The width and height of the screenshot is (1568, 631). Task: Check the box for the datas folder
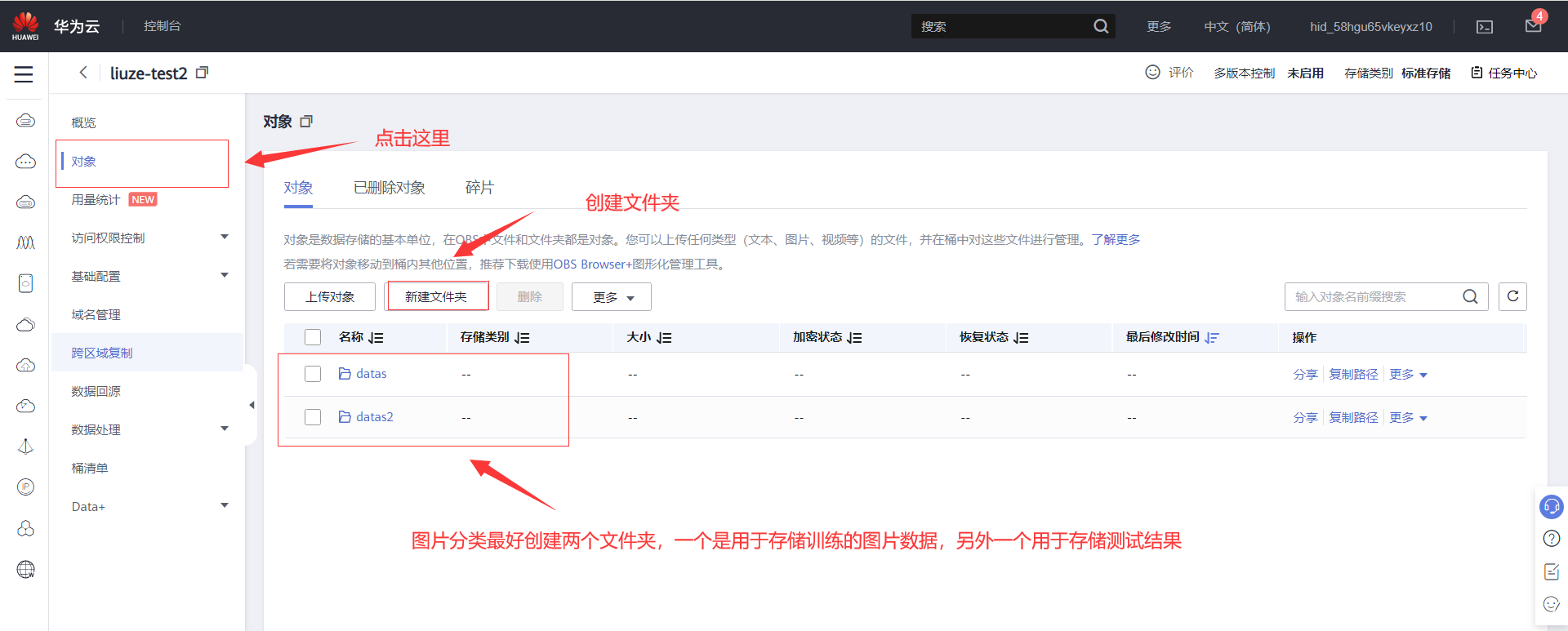[313, 374]
